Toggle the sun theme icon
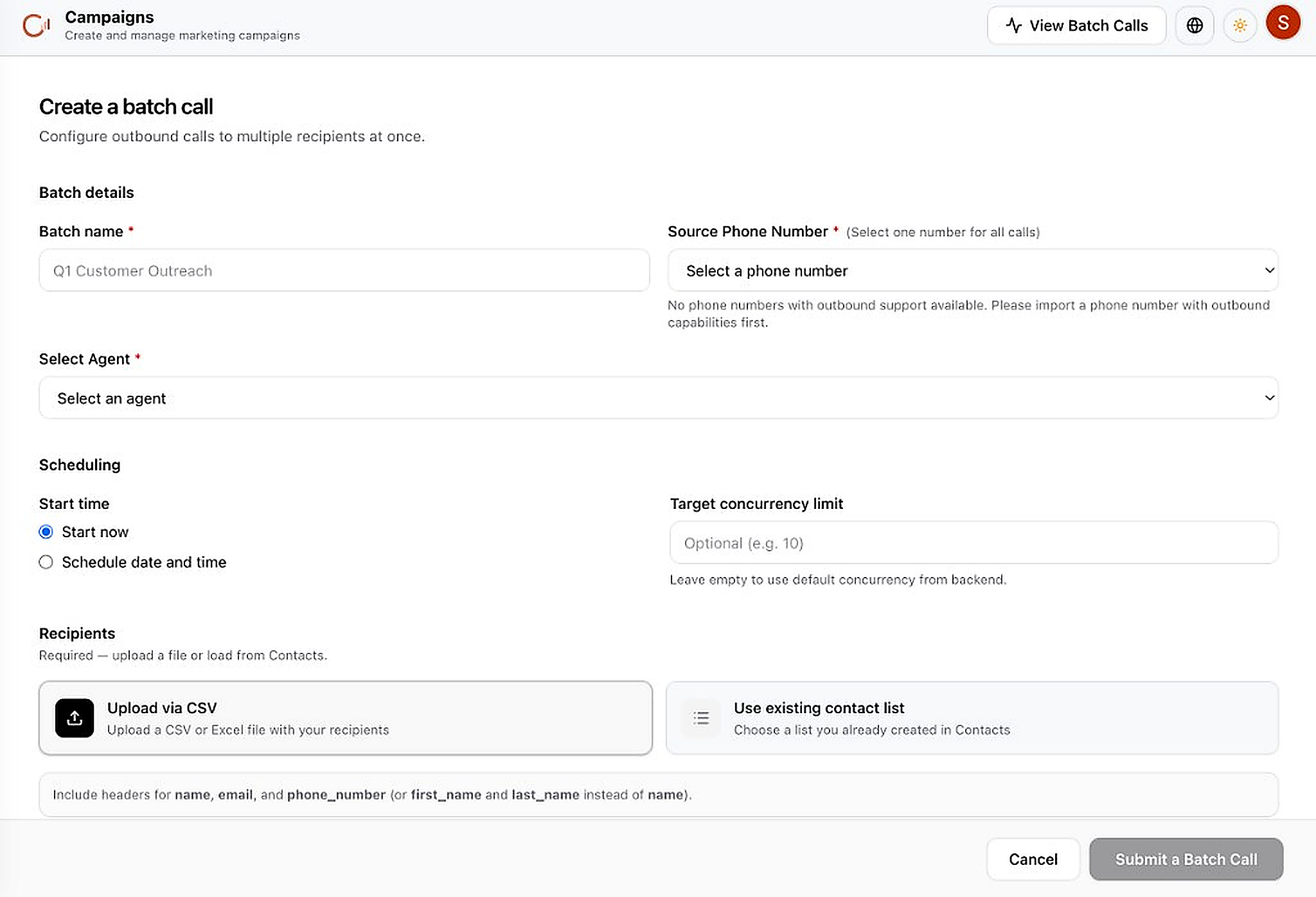 pyautogui.click(x=1240, y=26)
